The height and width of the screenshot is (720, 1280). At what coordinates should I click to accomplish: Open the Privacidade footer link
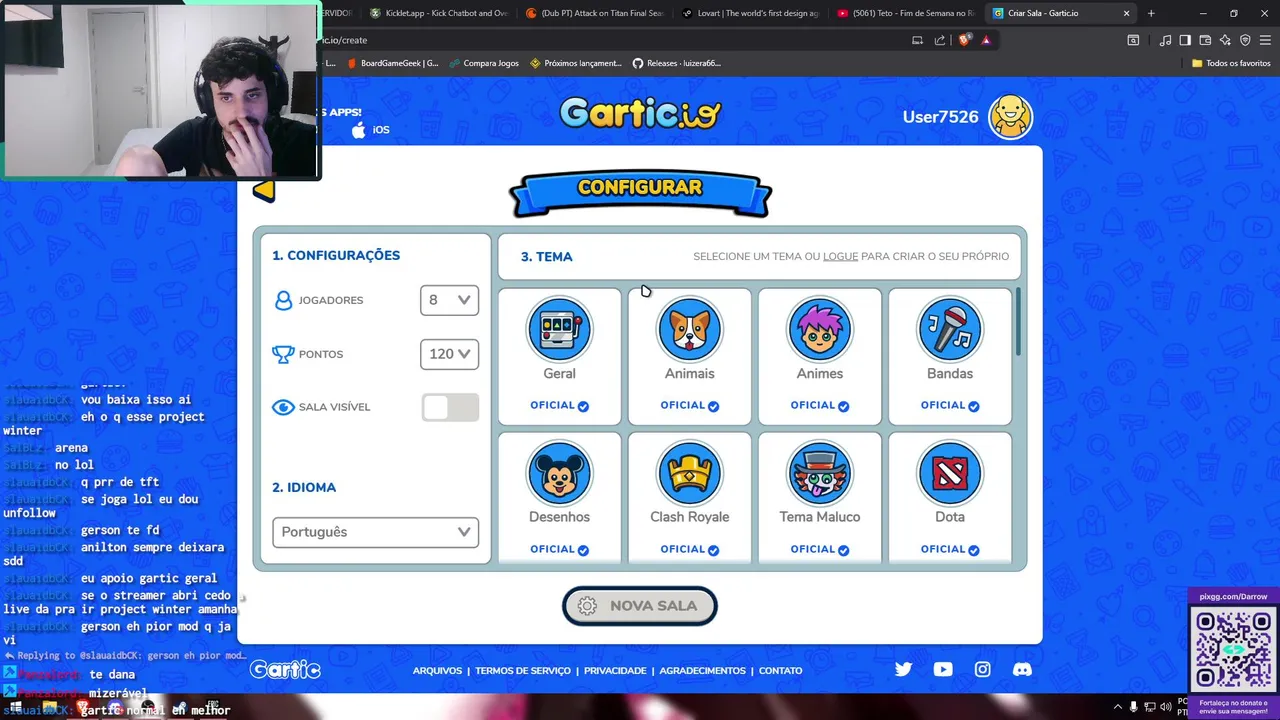click(x=615, y=671)
